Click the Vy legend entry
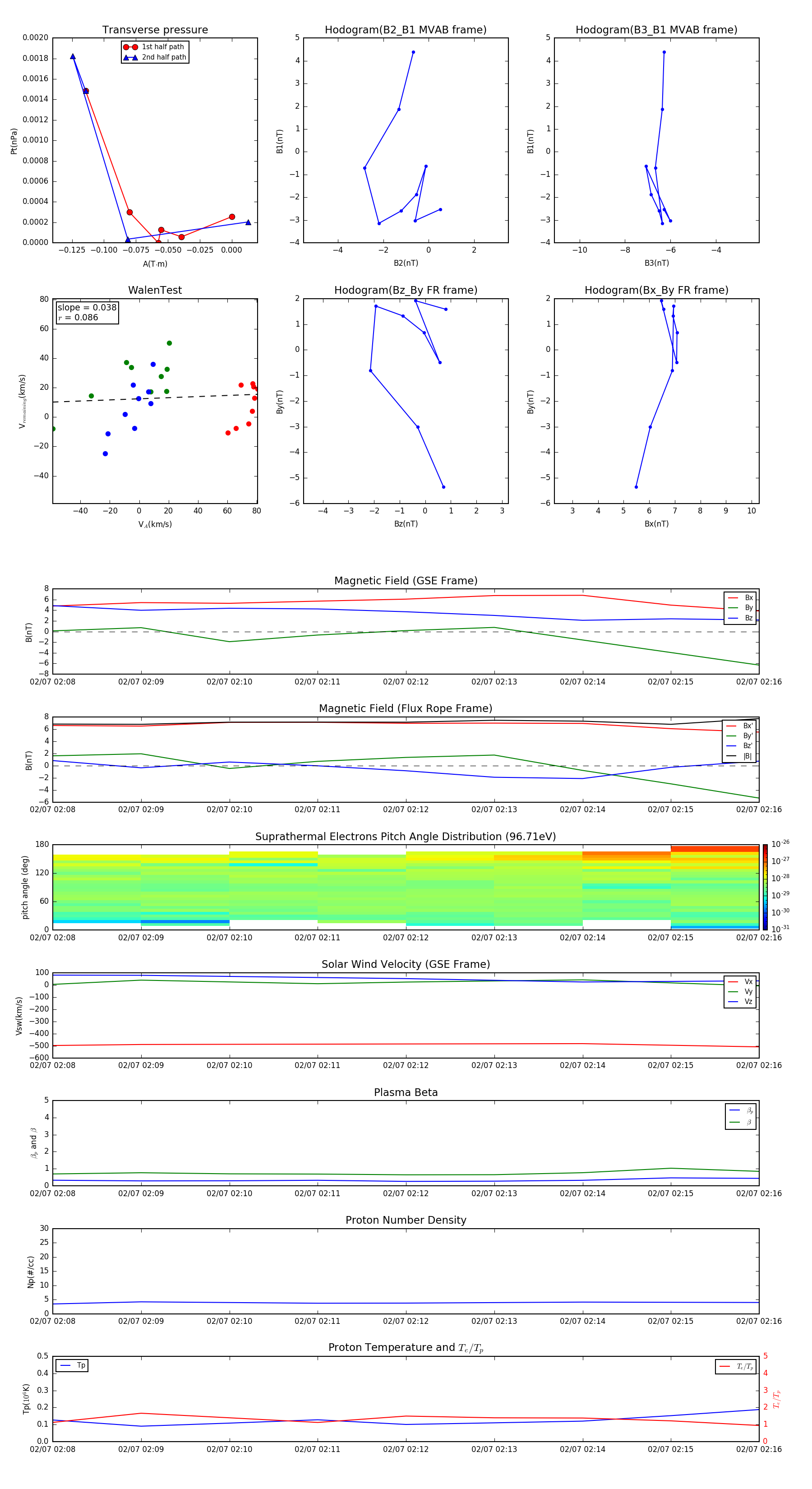This screenshot has height=1489, width=812. [x=740, y=991]
